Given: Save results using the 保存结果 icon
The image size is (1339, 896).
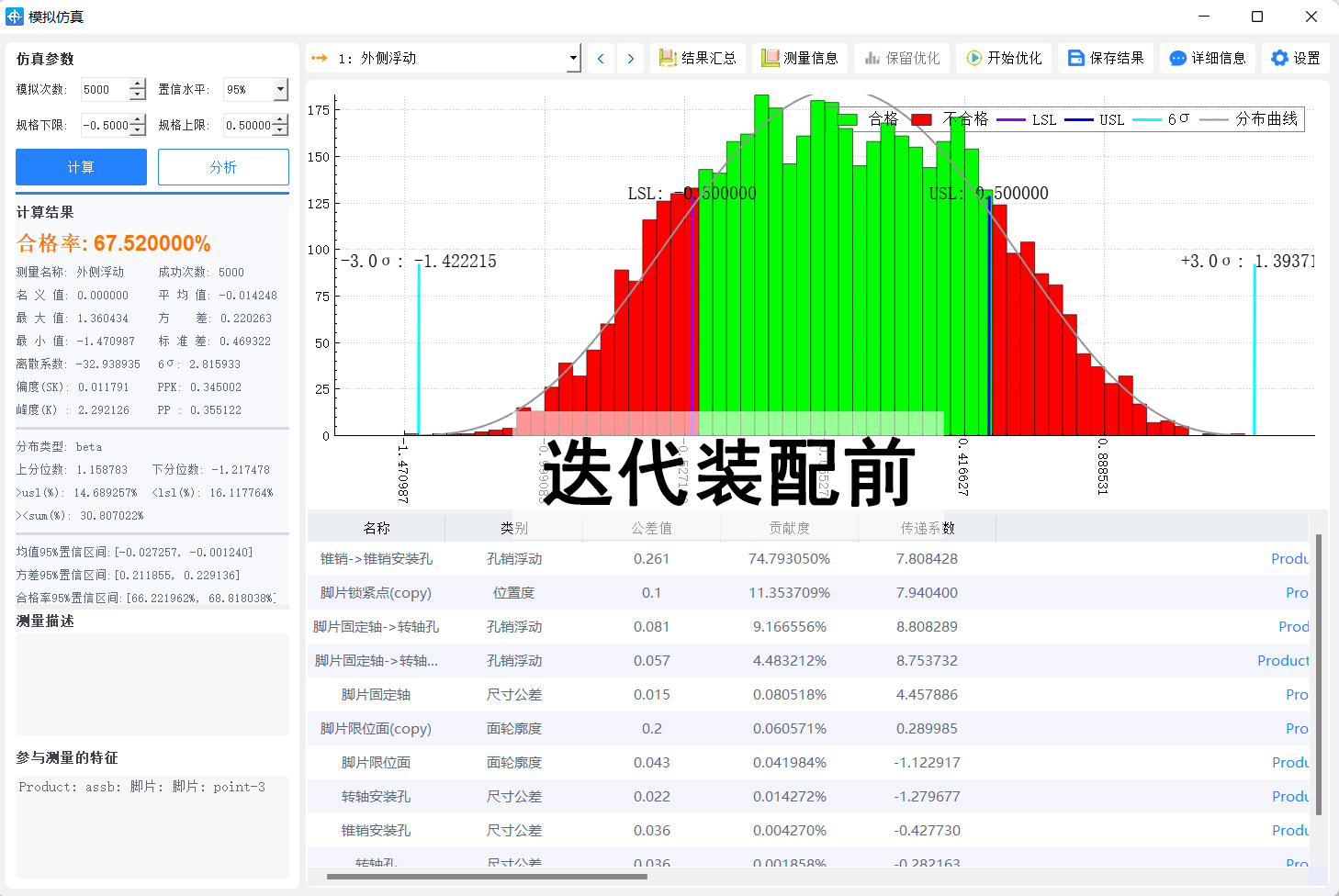Looking at the screenshot, I should [x=1104, y=57].
